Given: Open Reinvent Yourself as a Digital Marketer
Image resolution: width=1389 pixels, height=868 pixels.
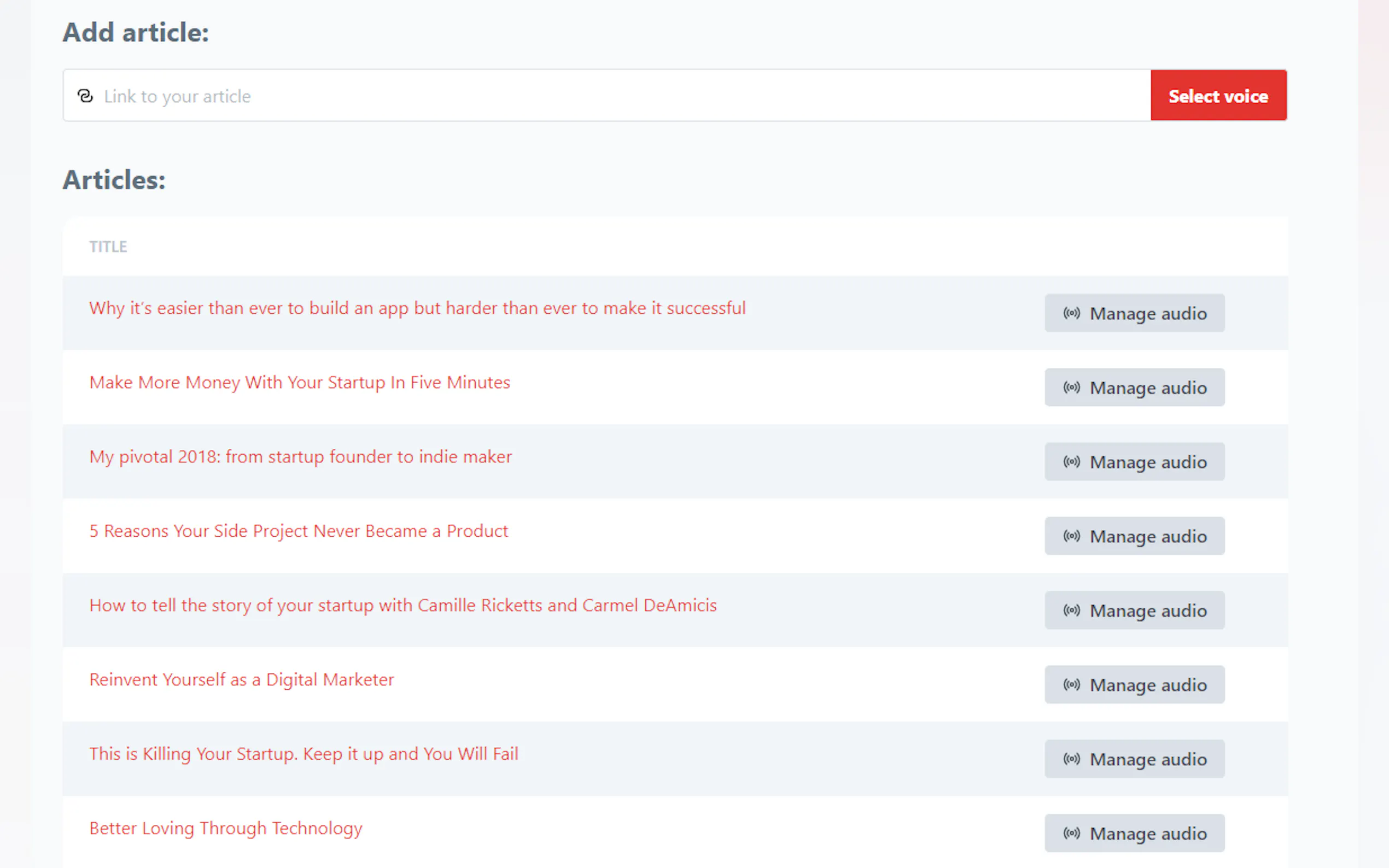Looking at the screenshot, I should [x=241, y=680].
